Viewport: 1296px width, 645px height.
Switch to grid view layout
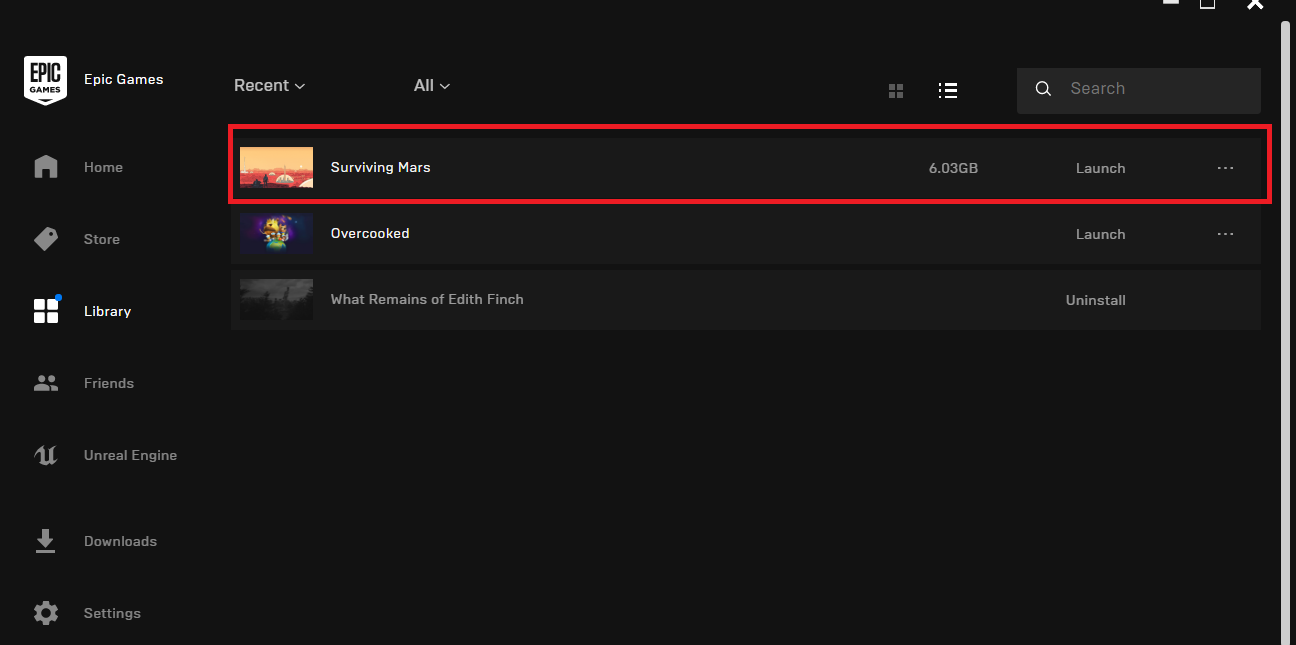[896, 91]
